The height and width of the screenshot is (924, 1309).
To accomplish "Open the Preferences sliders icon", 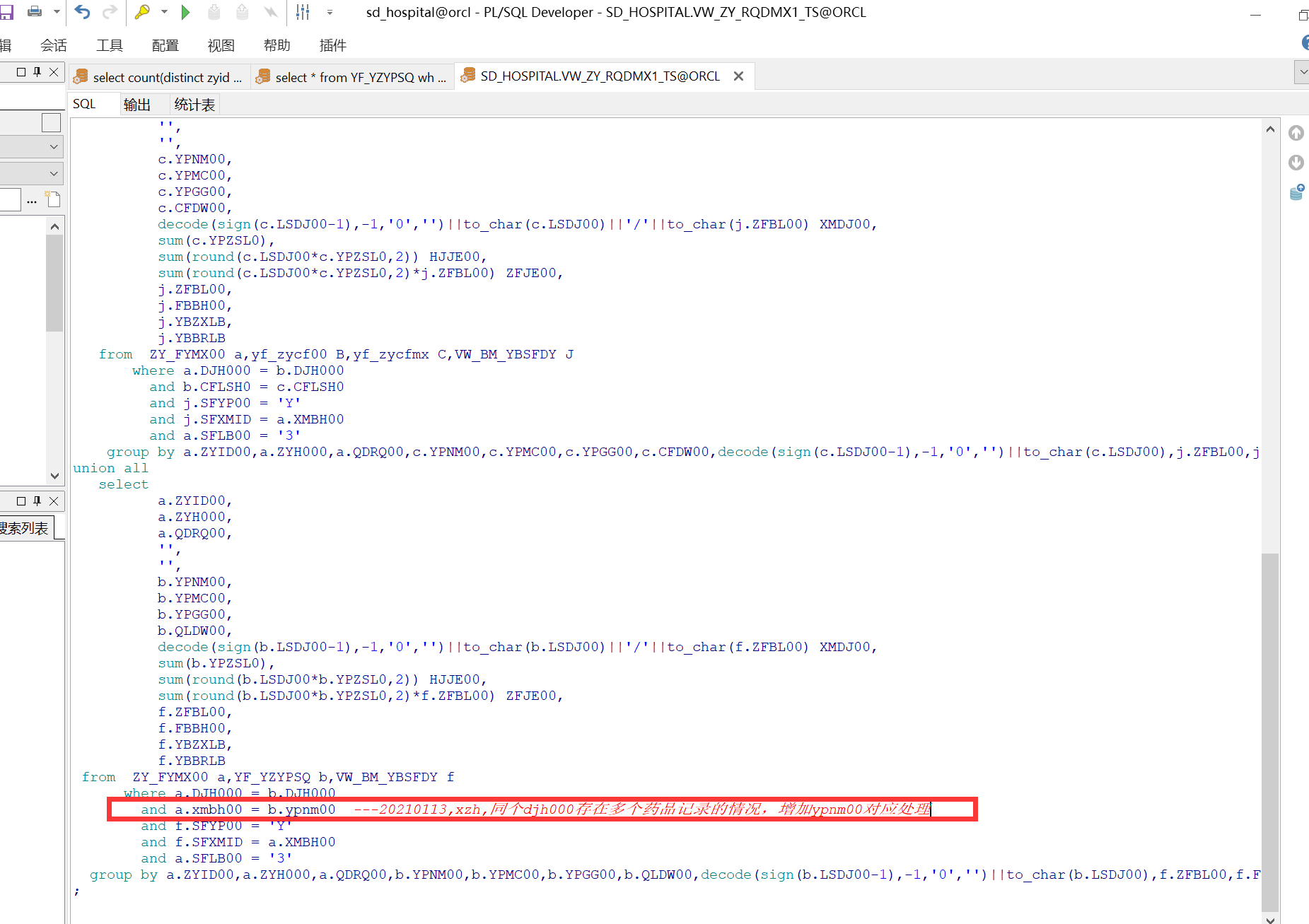I will (x=303, y=12).
